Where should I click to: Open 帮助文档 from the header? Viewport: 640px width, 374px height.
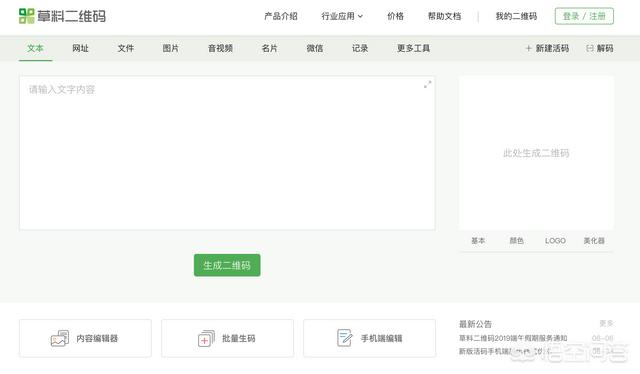point(444,16)
